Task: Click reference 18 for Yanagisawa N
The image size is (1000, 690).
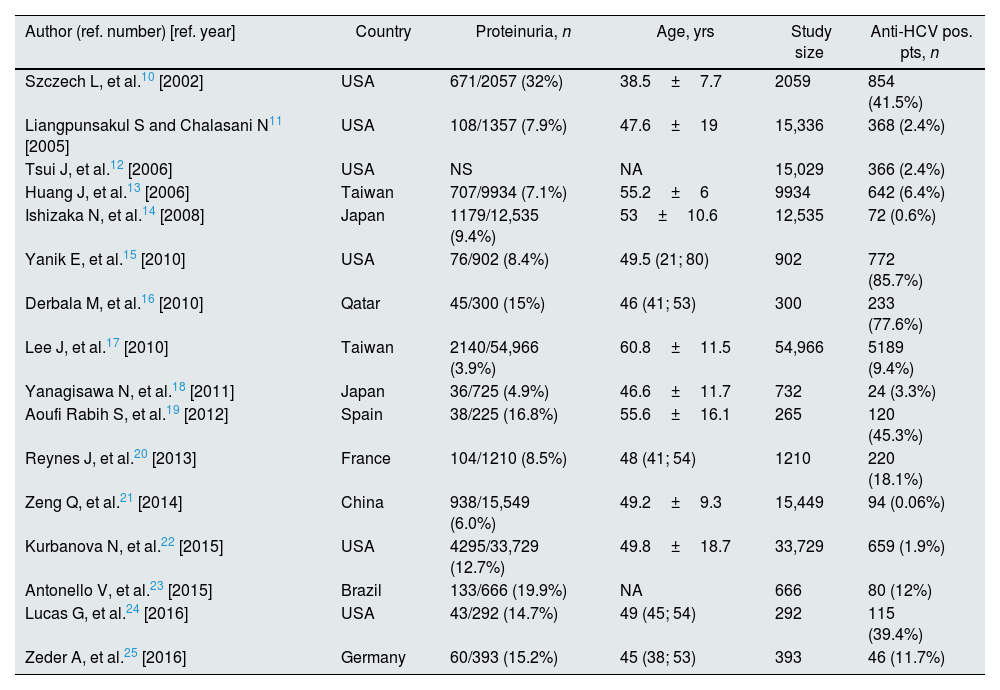Action: point(179,387)
